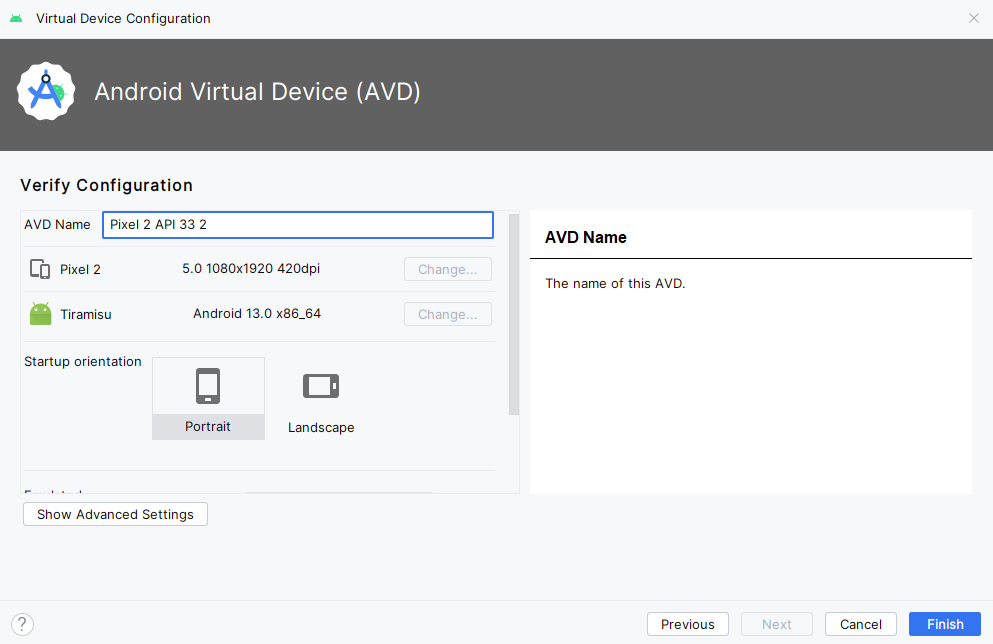Click the 'Android Virtual Device (AVD)' banner title
Screen dimensions: 993x644
coord(257,92)
